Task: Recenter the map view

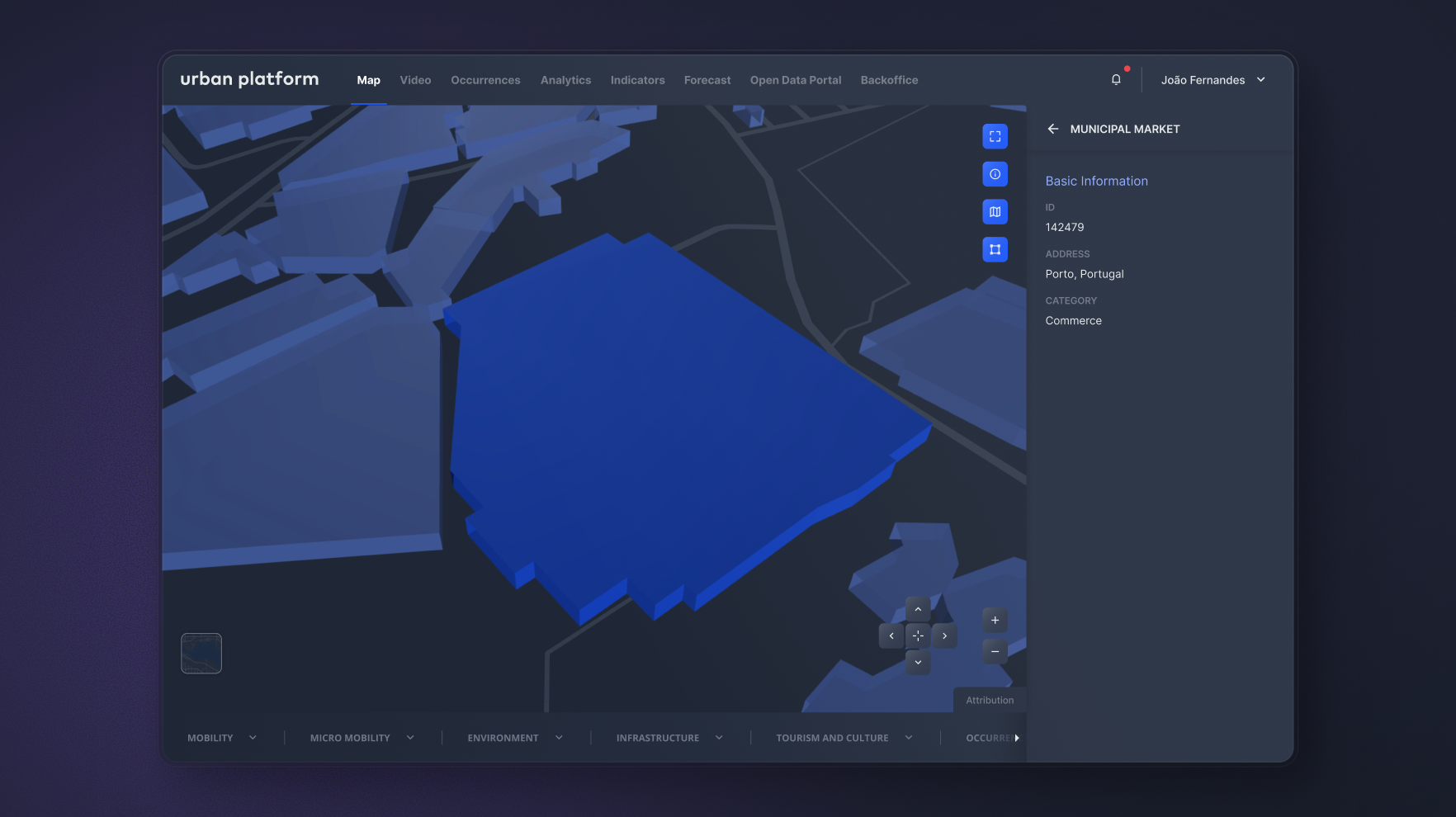Action: [x=918, y=636]
